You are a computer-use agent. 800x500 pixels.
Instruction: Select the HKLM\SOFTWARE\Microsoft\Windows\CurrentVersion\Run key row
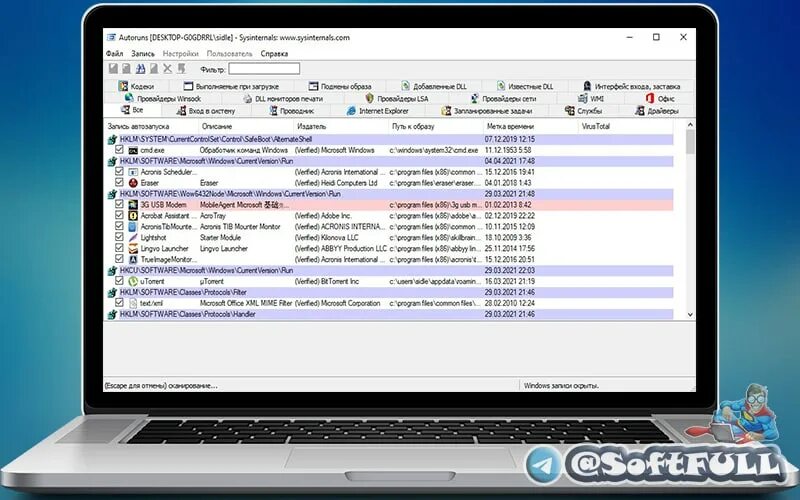[x=390, y=161]
